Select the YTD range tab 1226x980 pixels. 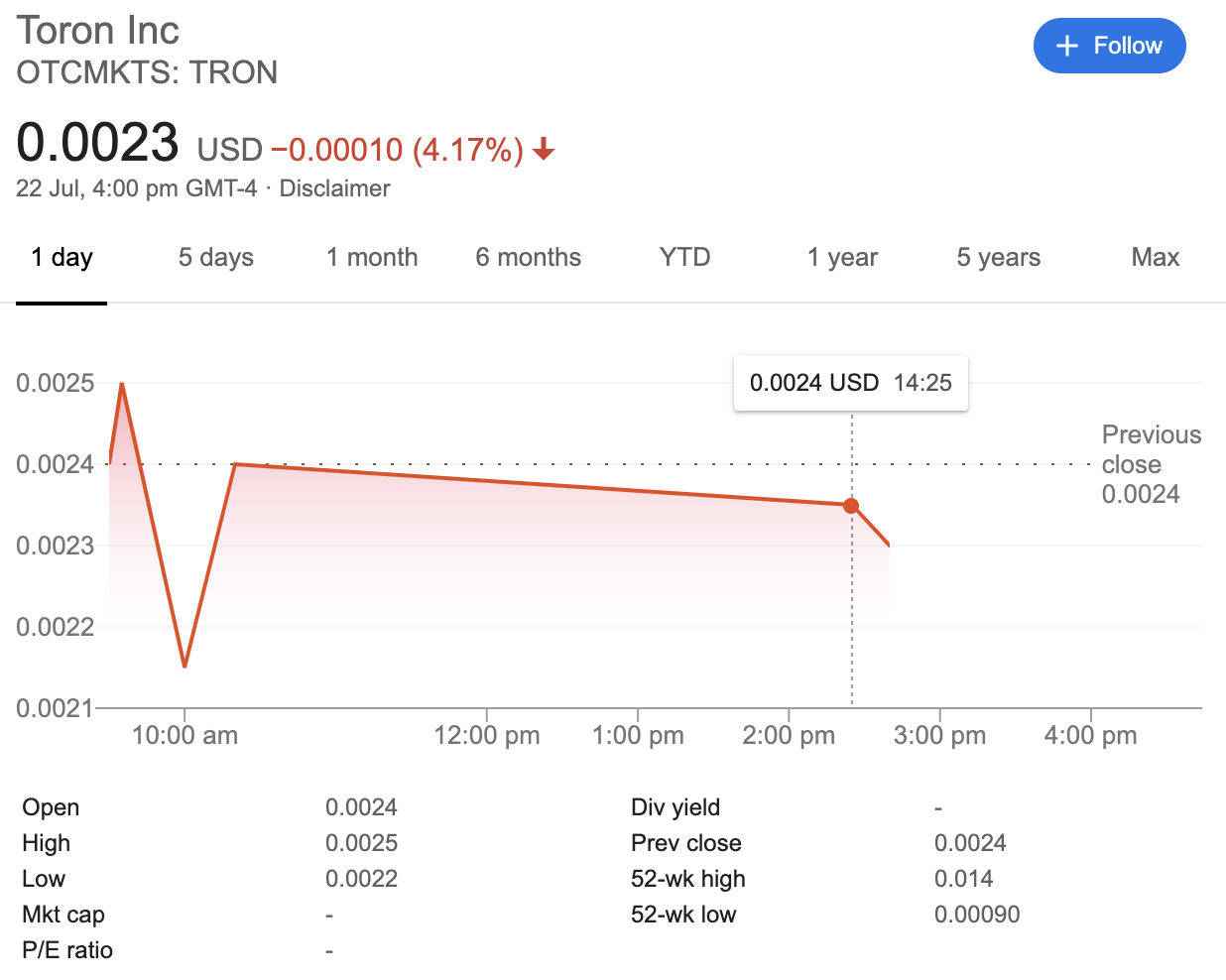685,258
